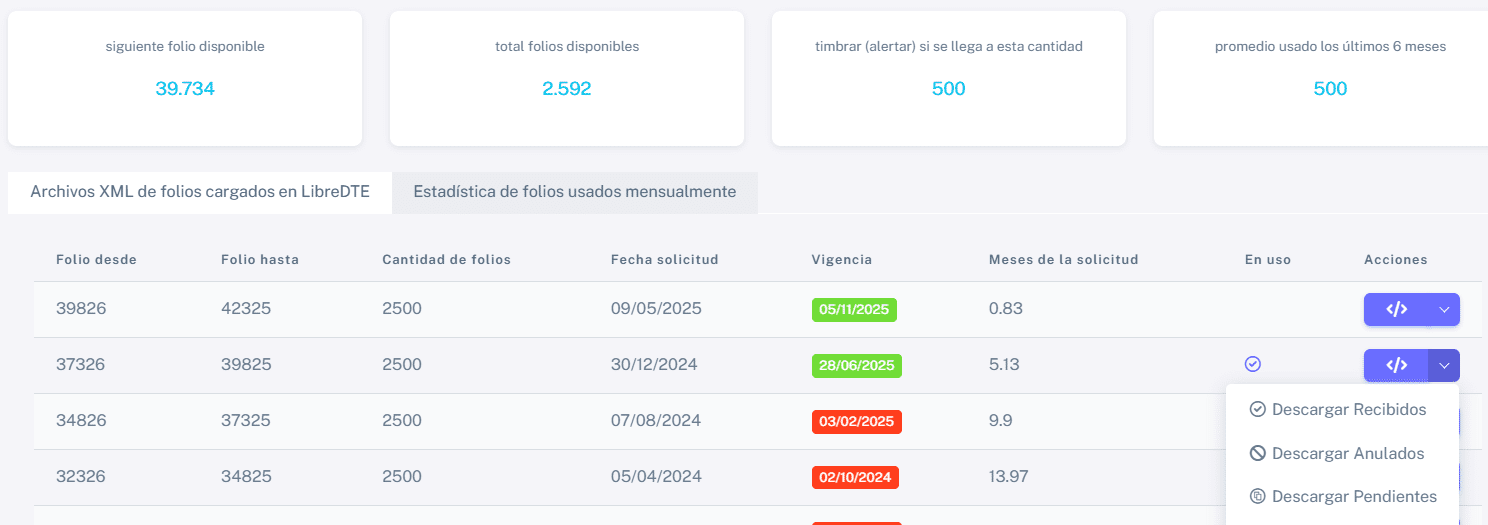Select Descargar Recibidos menu entry
The height and width of the screenshot is (525, 1488).
(1342, 409)
